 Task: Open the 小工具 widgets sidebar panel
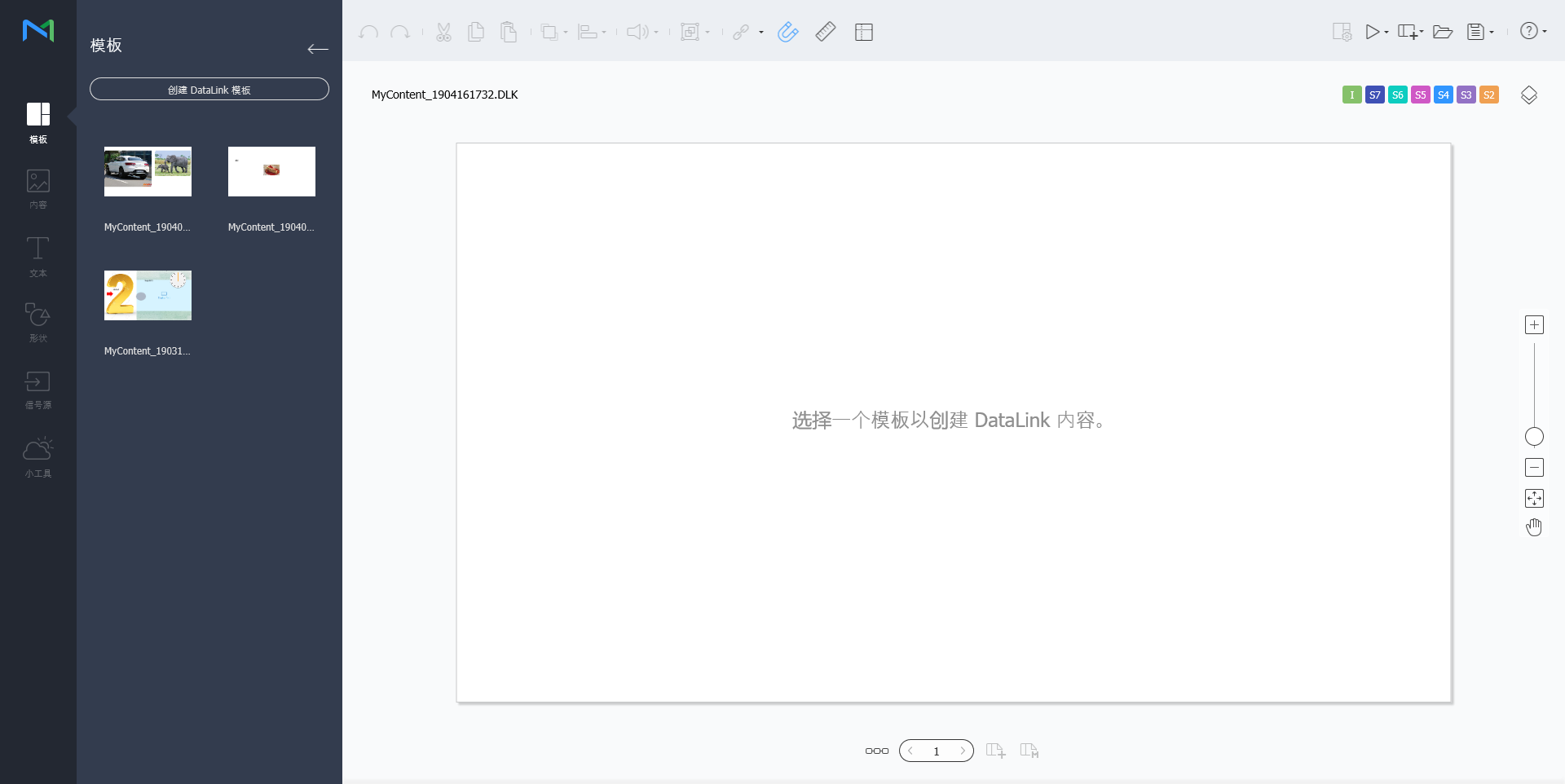coord(37,456)
